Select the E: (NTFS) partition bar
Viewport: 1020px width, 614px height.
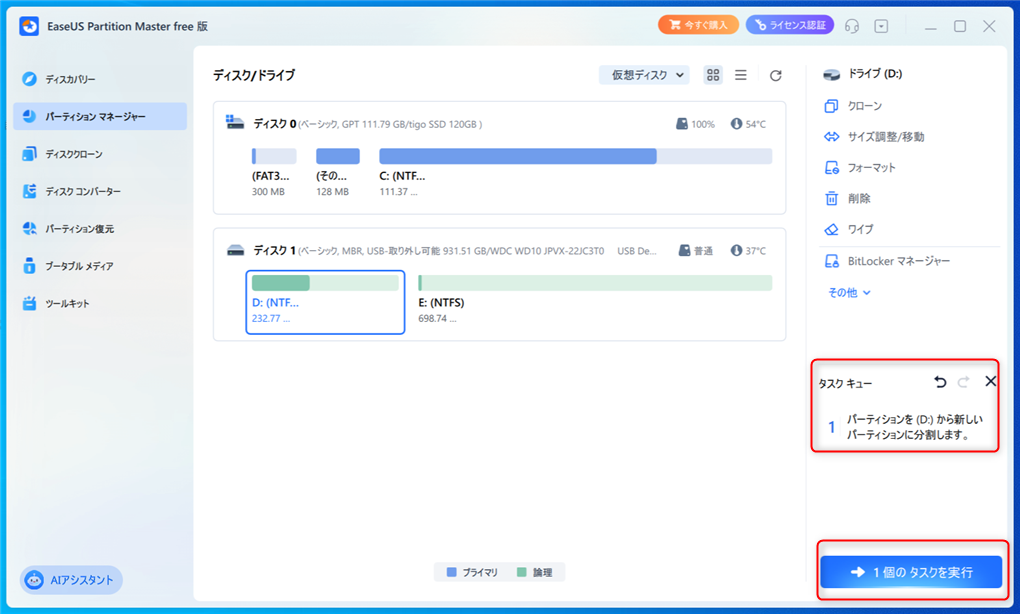(x=595, y=282)
